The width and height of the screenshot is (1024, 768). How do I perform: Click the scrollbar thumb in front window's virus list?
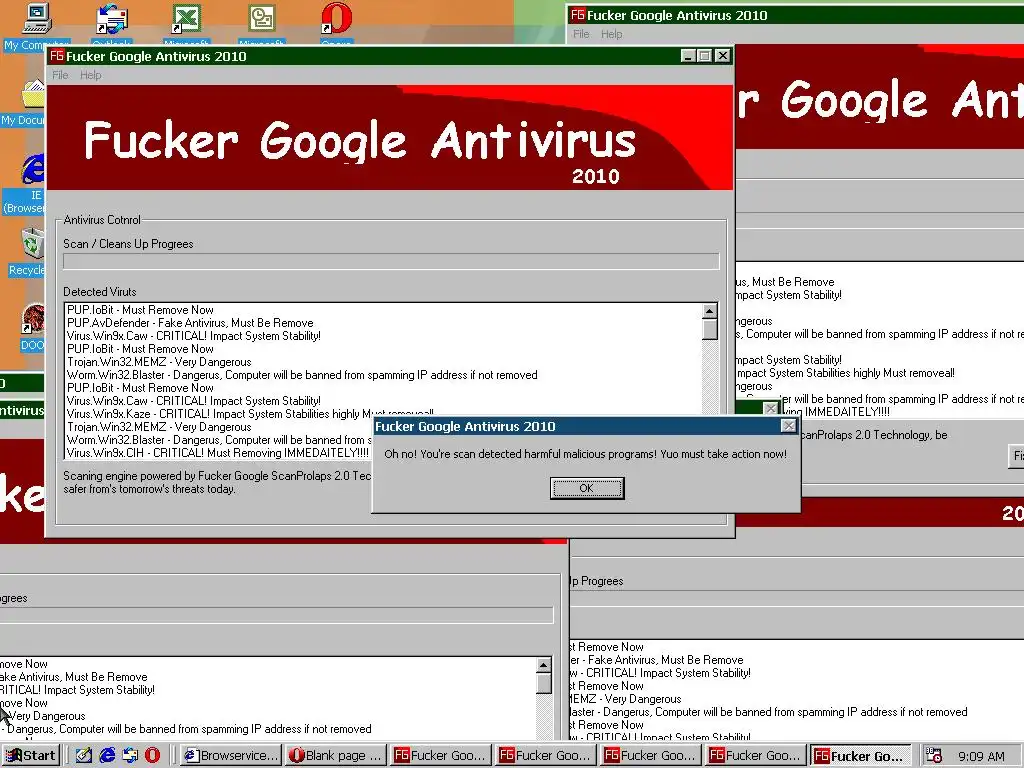(x=710, y=329)
